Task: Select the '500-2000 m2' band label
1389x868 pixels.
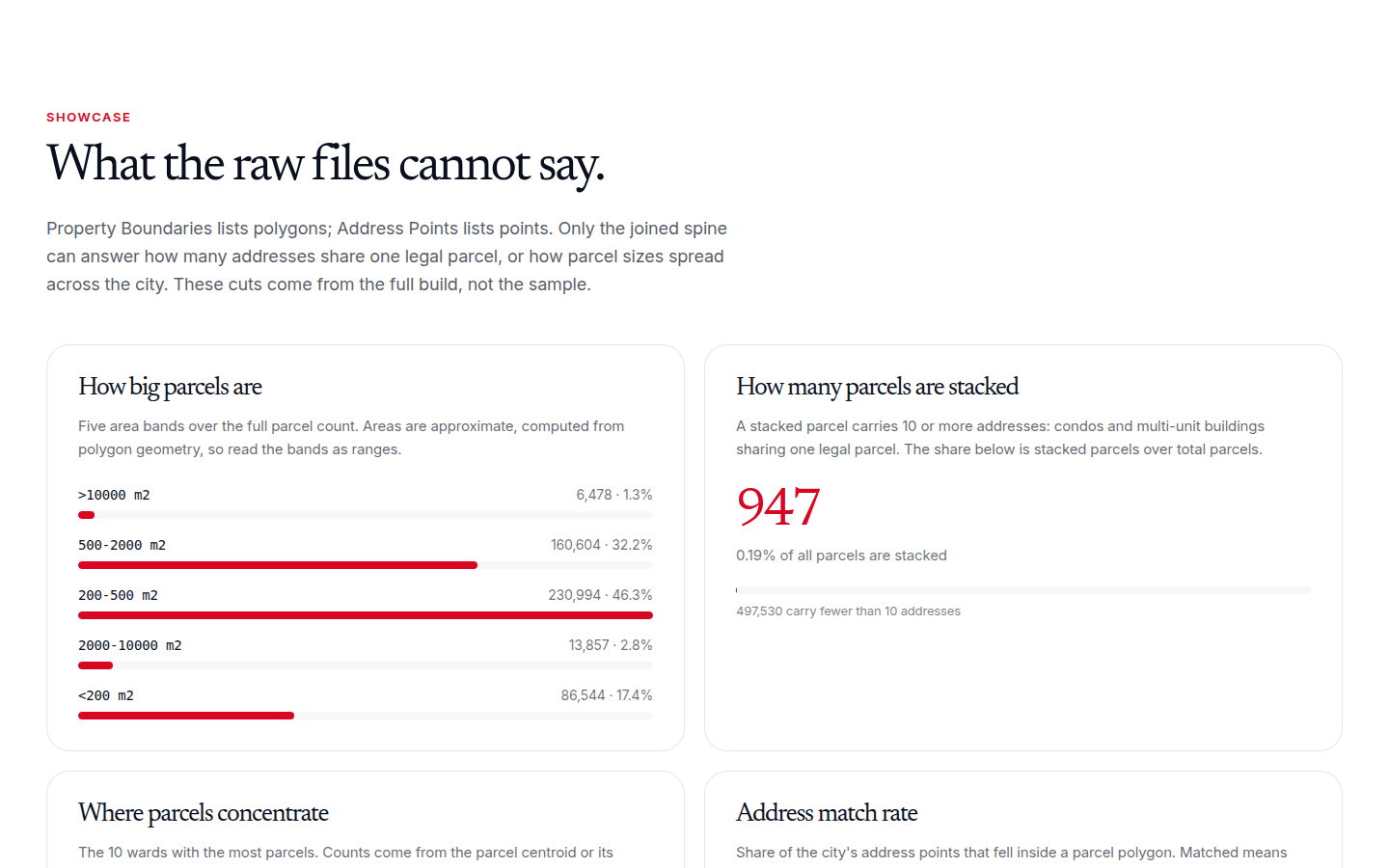Action: pos(122,545)
